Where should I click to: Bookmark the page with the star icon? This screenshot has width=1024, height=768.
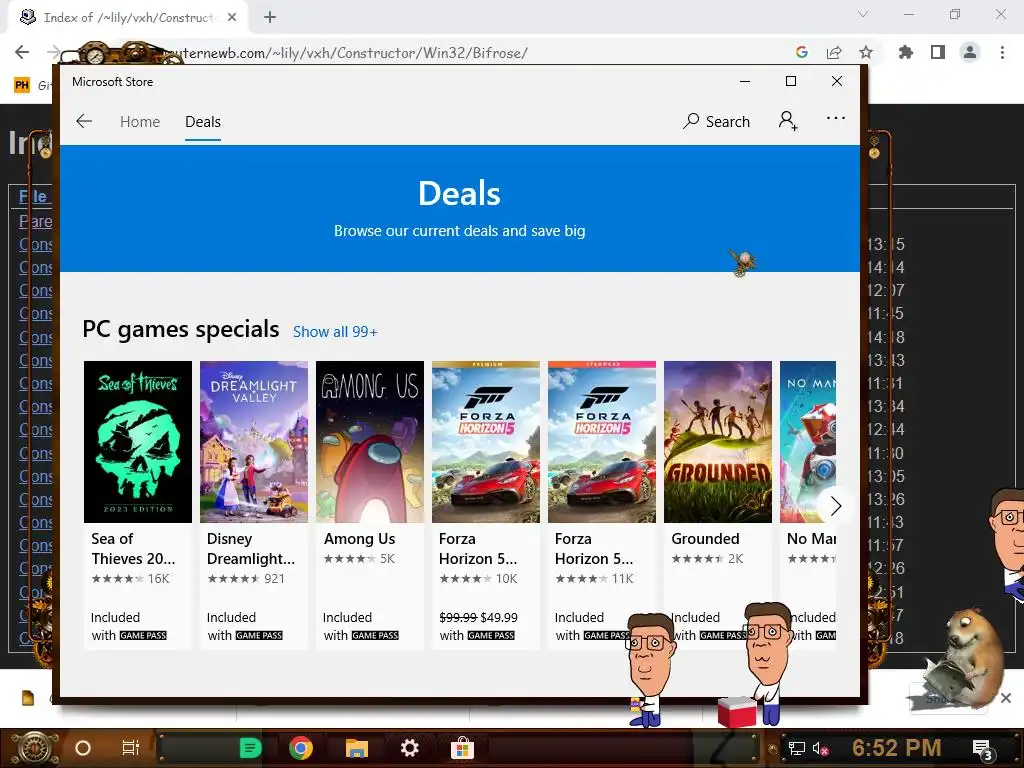pos(866,52)
